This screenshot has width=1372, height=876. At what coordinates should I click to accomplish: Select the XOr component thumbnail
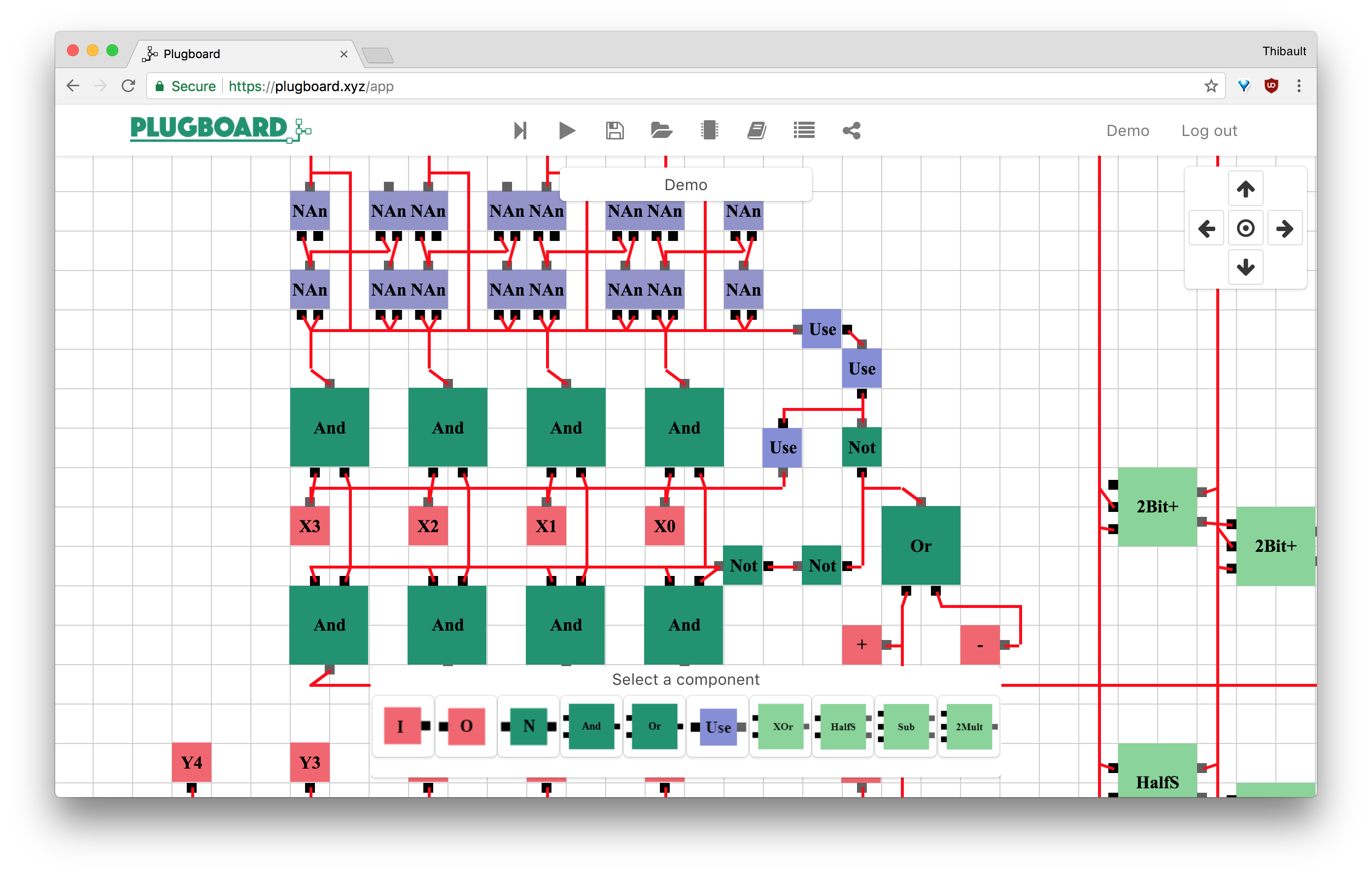click(x=781, y=726)
